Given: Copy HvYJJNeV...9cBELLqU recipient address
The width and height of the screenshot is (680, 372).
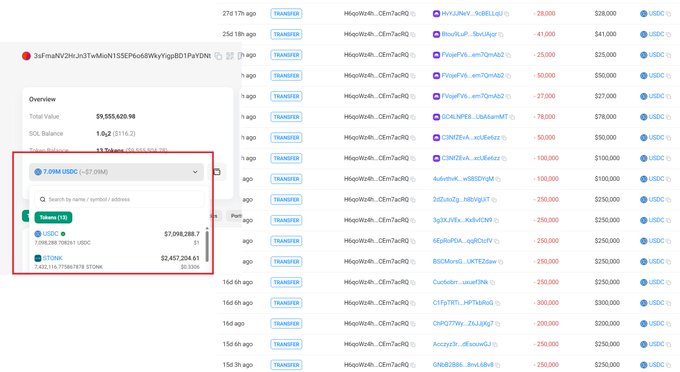Looking at the screenshot, I should coord(507,14).
